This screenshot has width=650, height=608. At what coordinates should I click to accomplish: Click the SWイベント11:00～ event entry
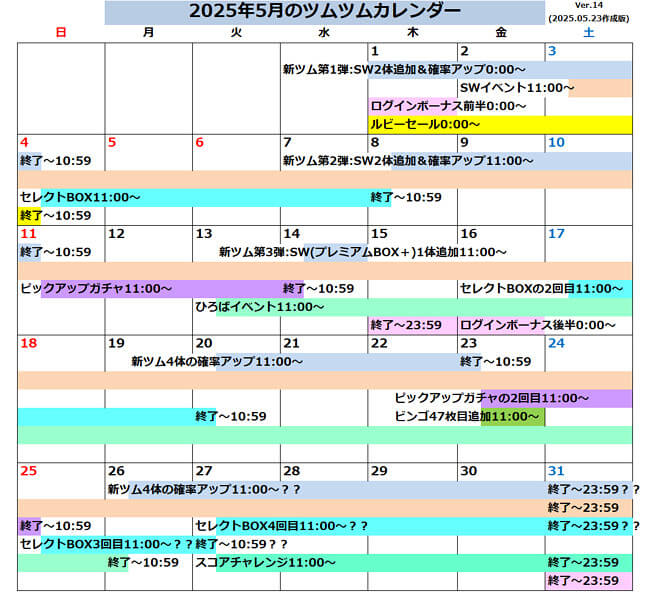(x=517, y=88)
